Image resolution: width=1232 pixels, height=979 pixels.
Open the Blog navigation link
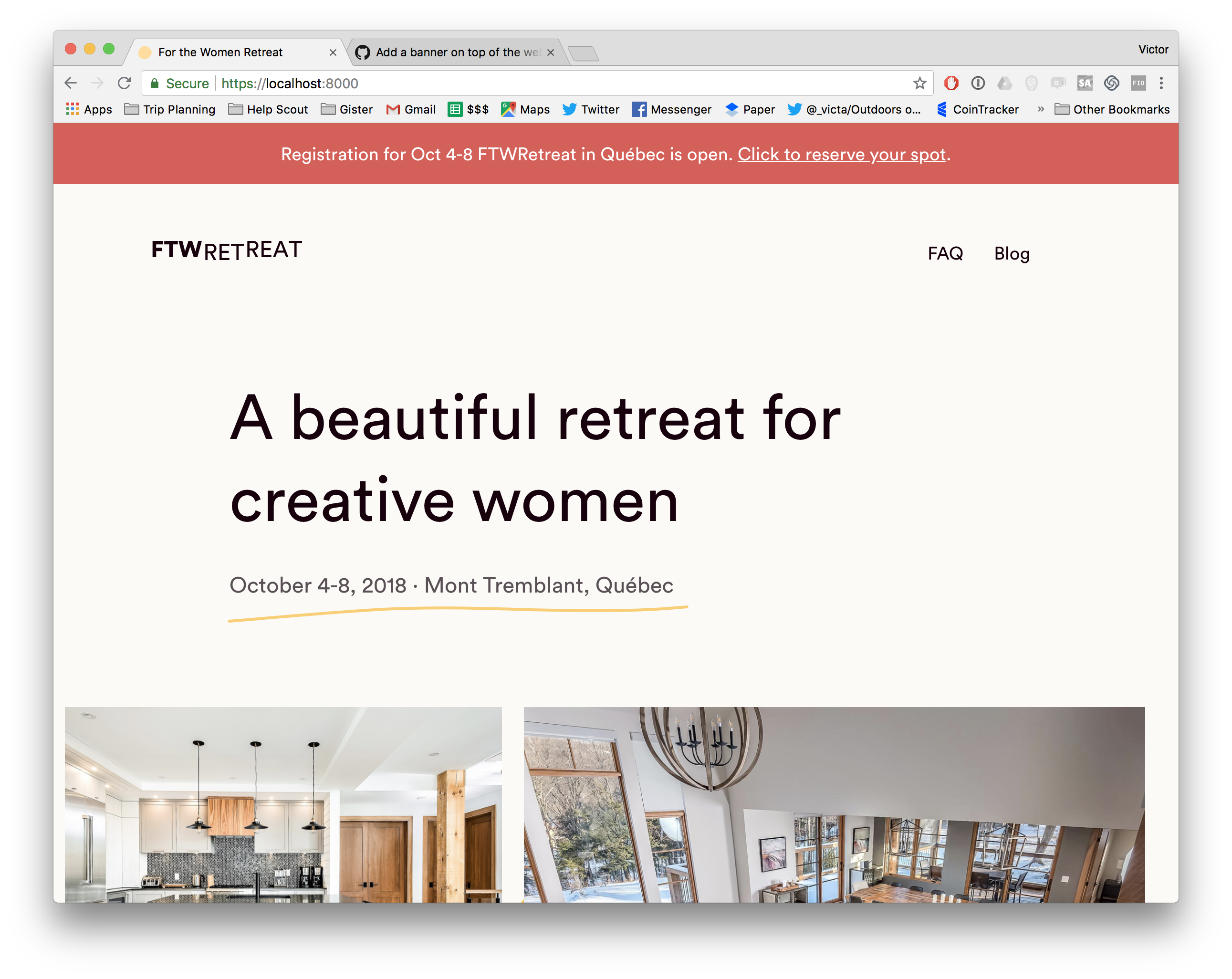point(1012,253)
